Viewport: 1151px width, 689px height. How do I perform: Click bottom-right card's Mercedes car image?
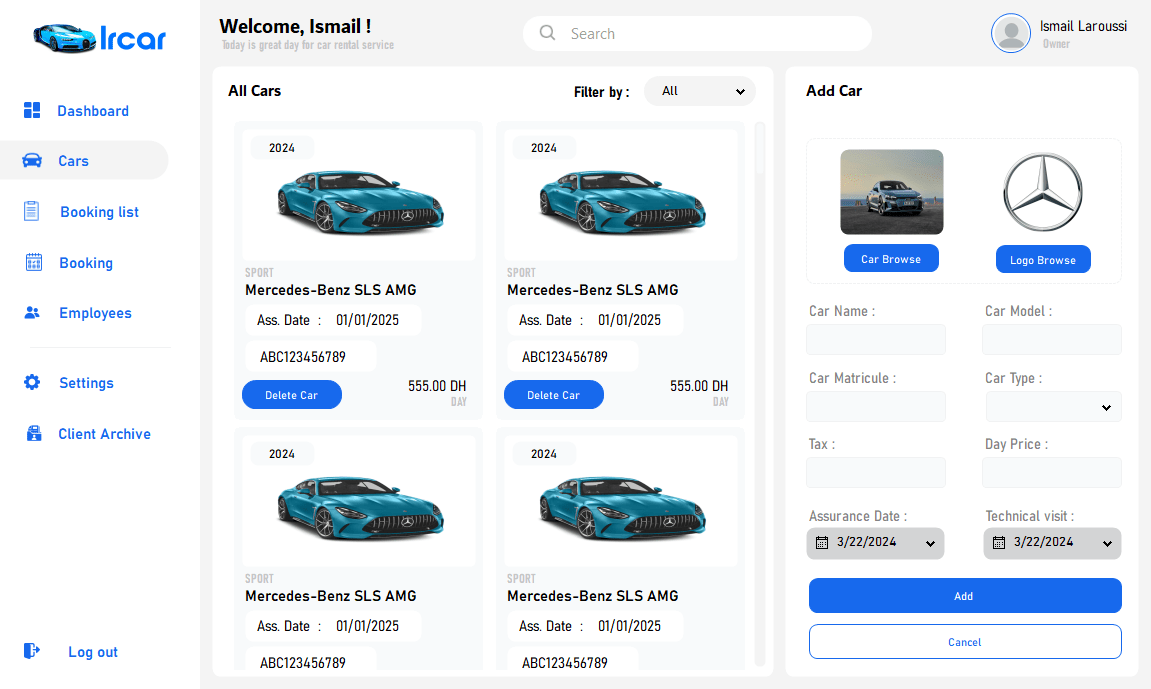pyautogui.click(x=622, y=508)
